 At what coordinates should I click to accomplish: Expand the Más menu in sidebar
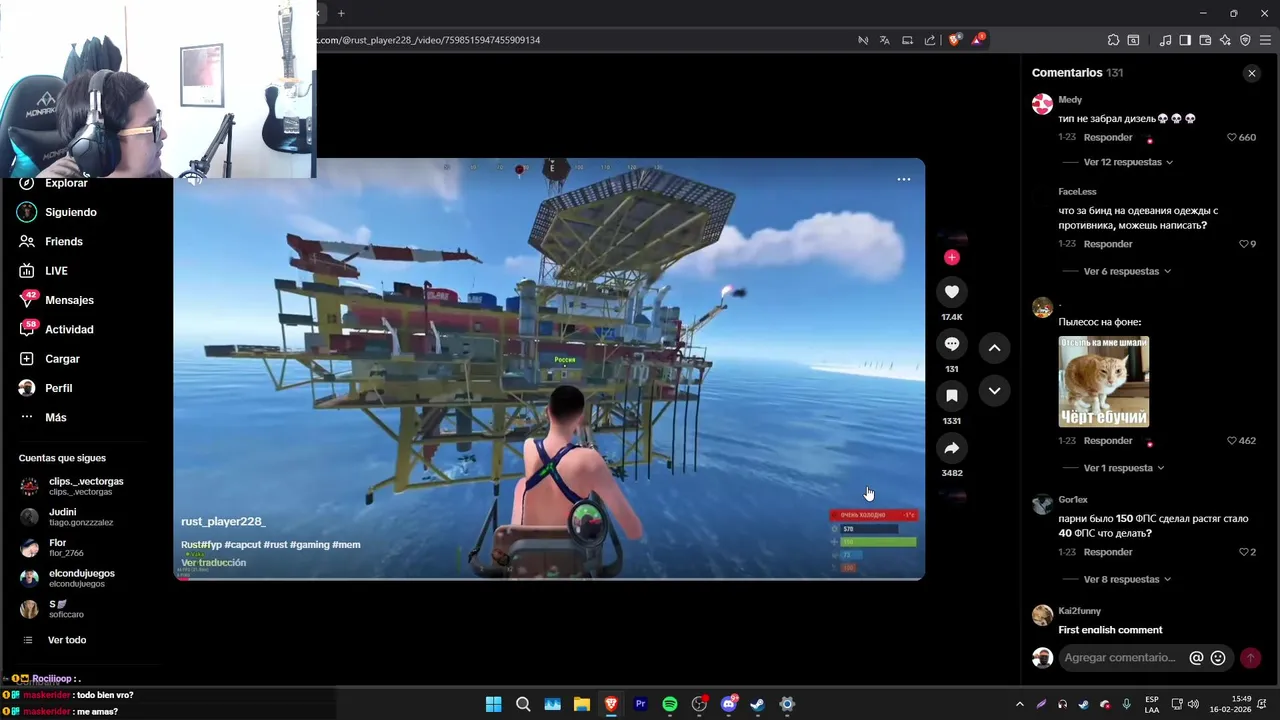[x=56, y=417]
